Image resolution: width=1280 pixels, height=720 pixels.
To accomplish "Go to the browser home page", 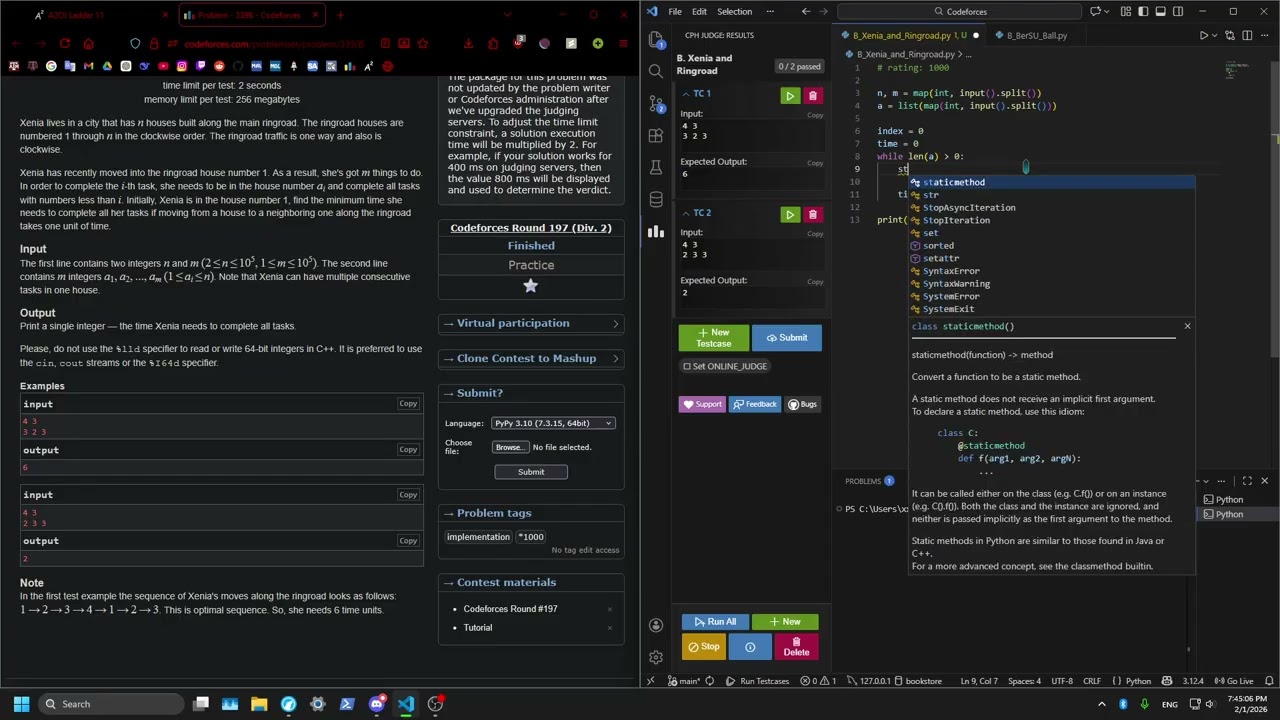I will [x=88, y=44].
